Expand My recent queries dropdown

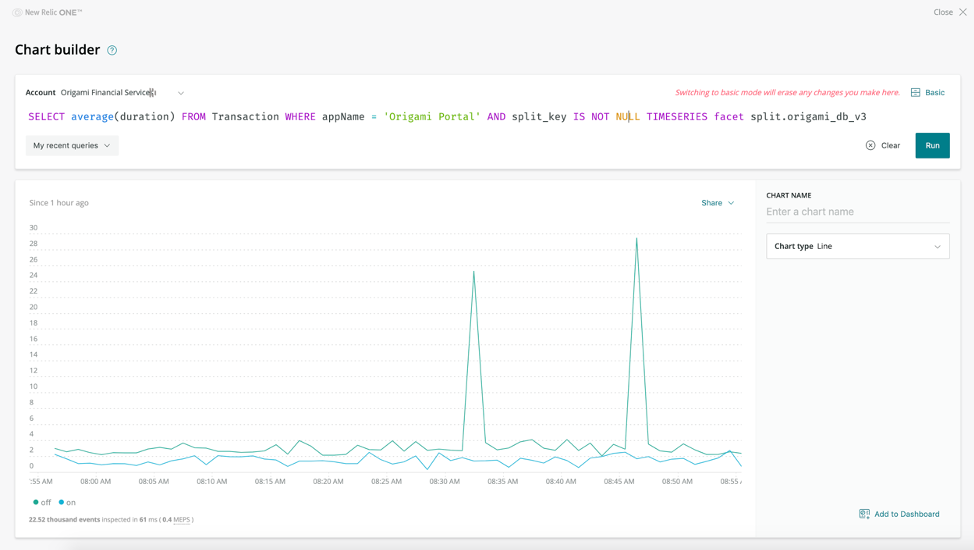(x=72, y=145)
